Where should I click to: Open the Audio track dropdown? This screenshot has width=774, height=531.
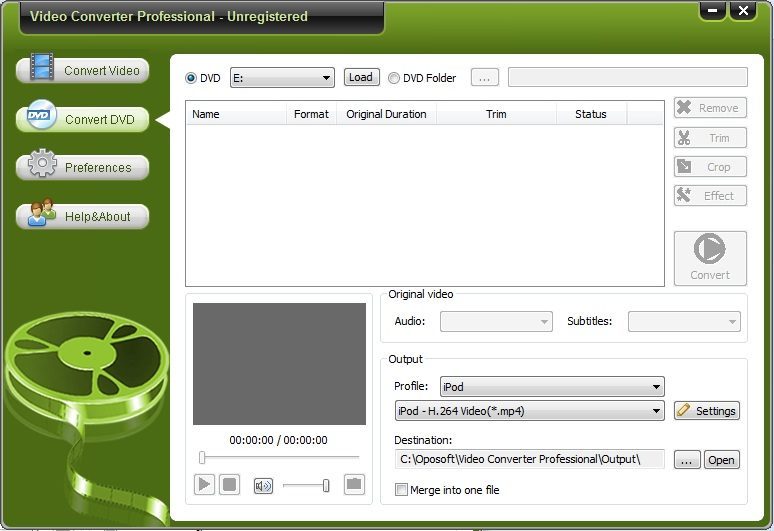(496, 321)
